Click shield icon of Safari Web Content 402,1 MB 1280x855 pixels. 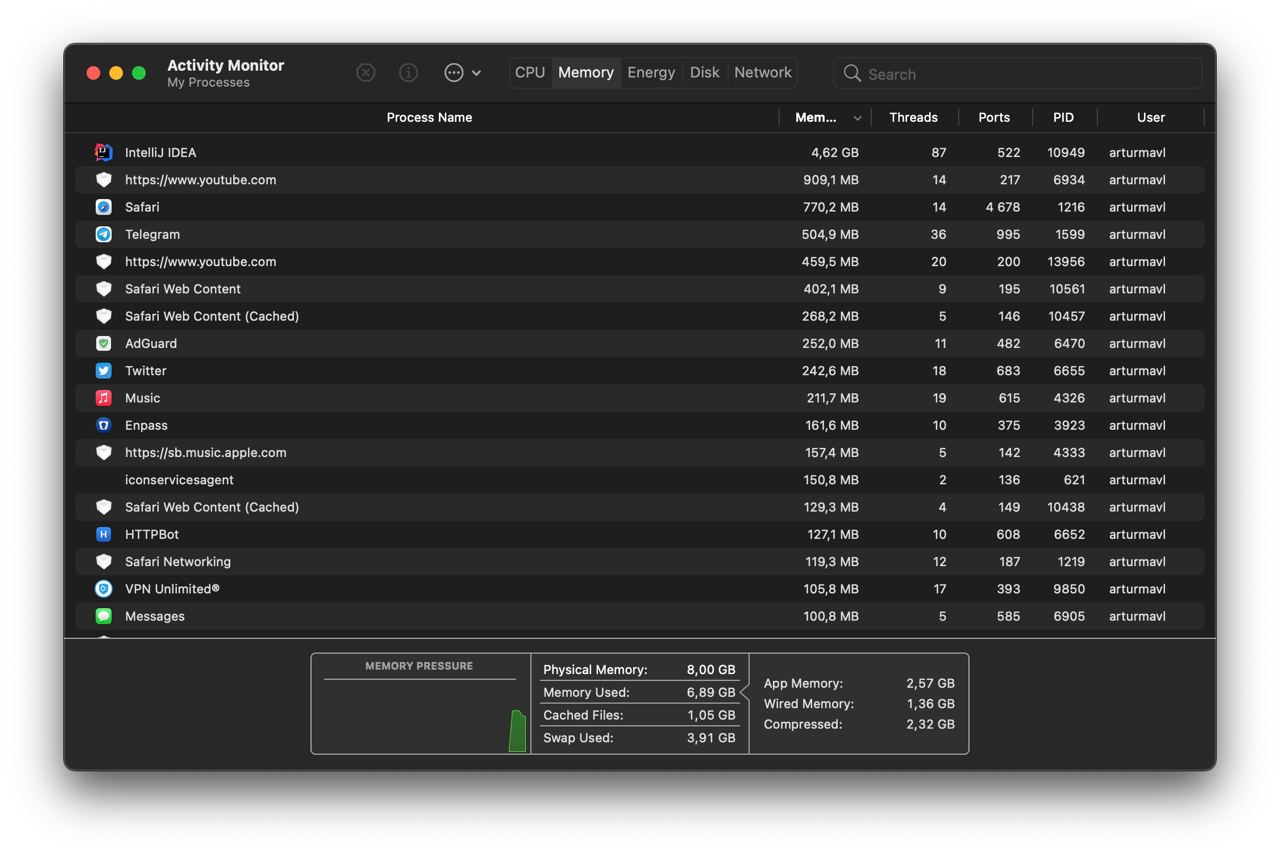tap(103, 289)
